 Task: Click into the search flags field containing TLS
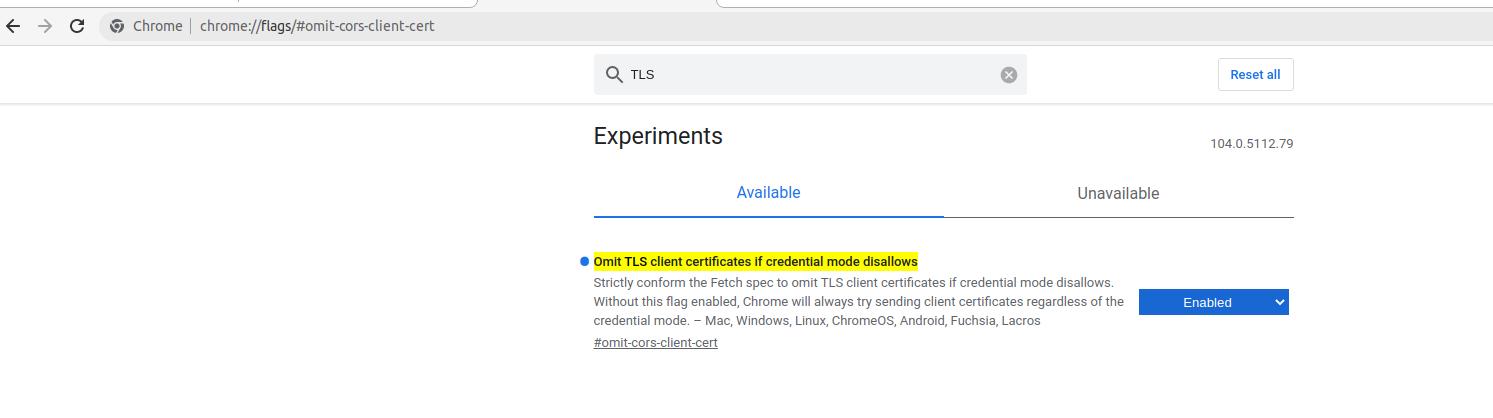[x=810, y=75]
